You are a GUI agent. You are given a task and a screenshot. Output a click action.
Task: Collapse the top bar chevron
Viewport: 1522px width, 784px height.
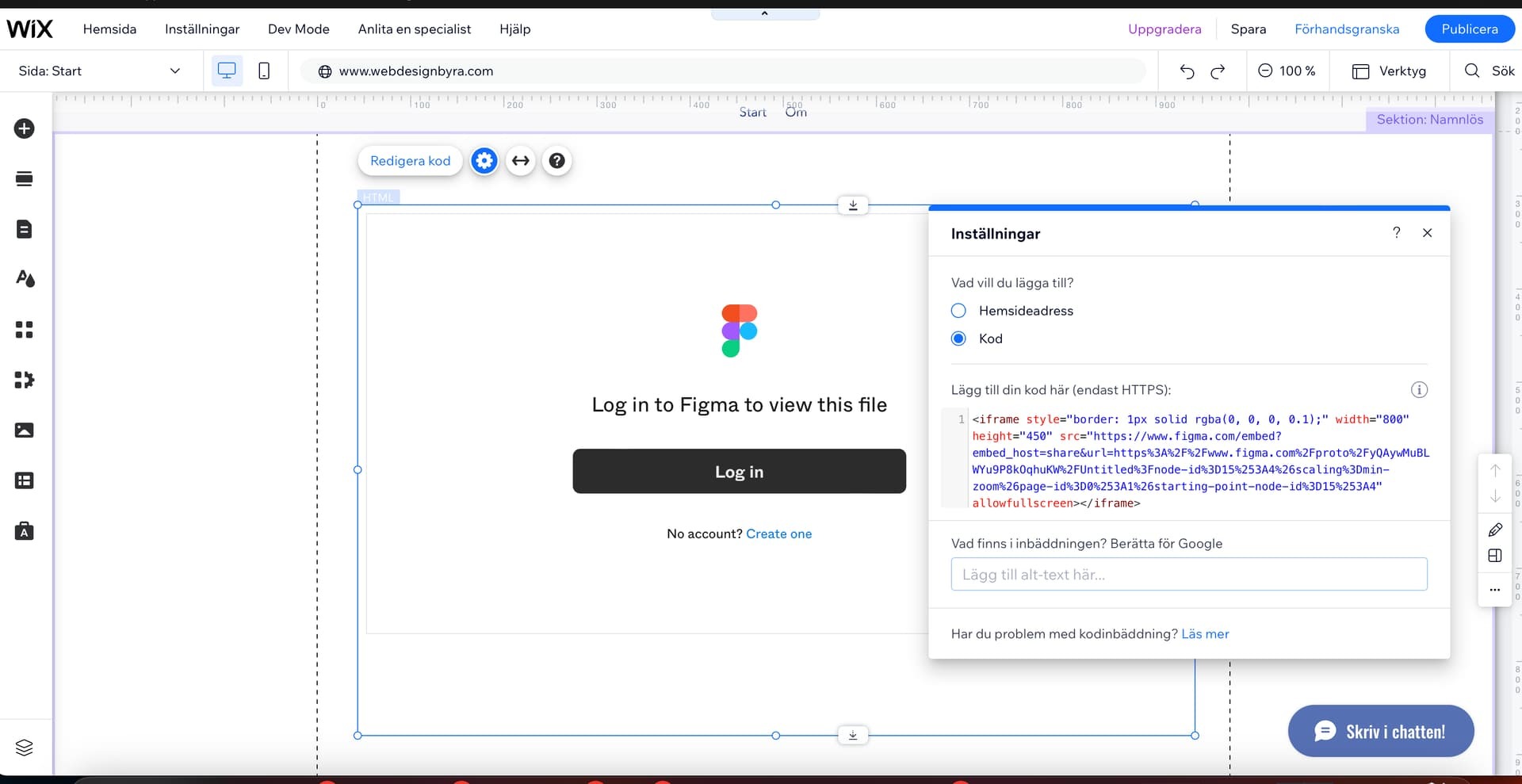click(x=765, y=13)
